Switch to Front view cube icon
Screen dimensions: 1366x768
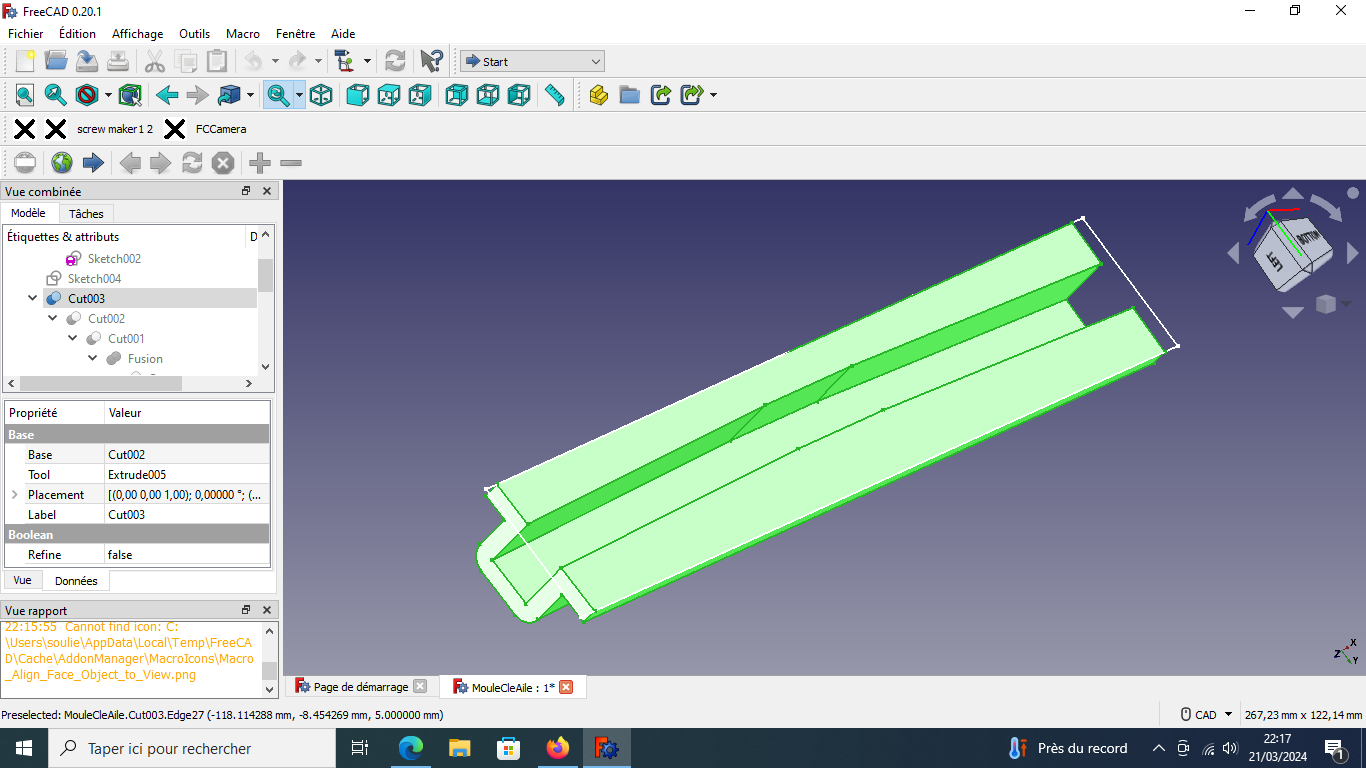[x=357, y=95]
